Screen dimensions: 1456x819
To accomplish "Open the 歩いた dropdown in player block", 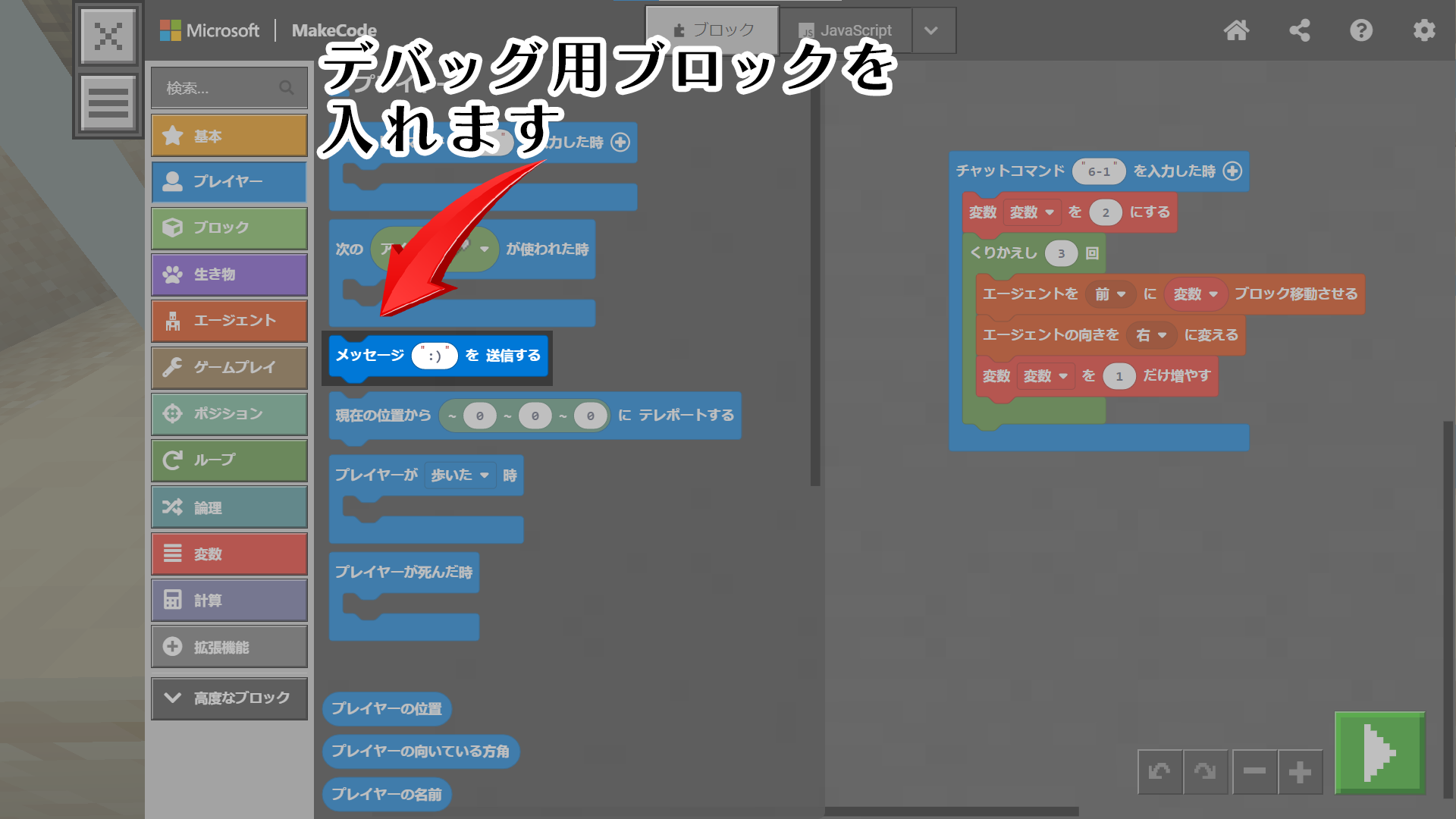I will 460,475.
